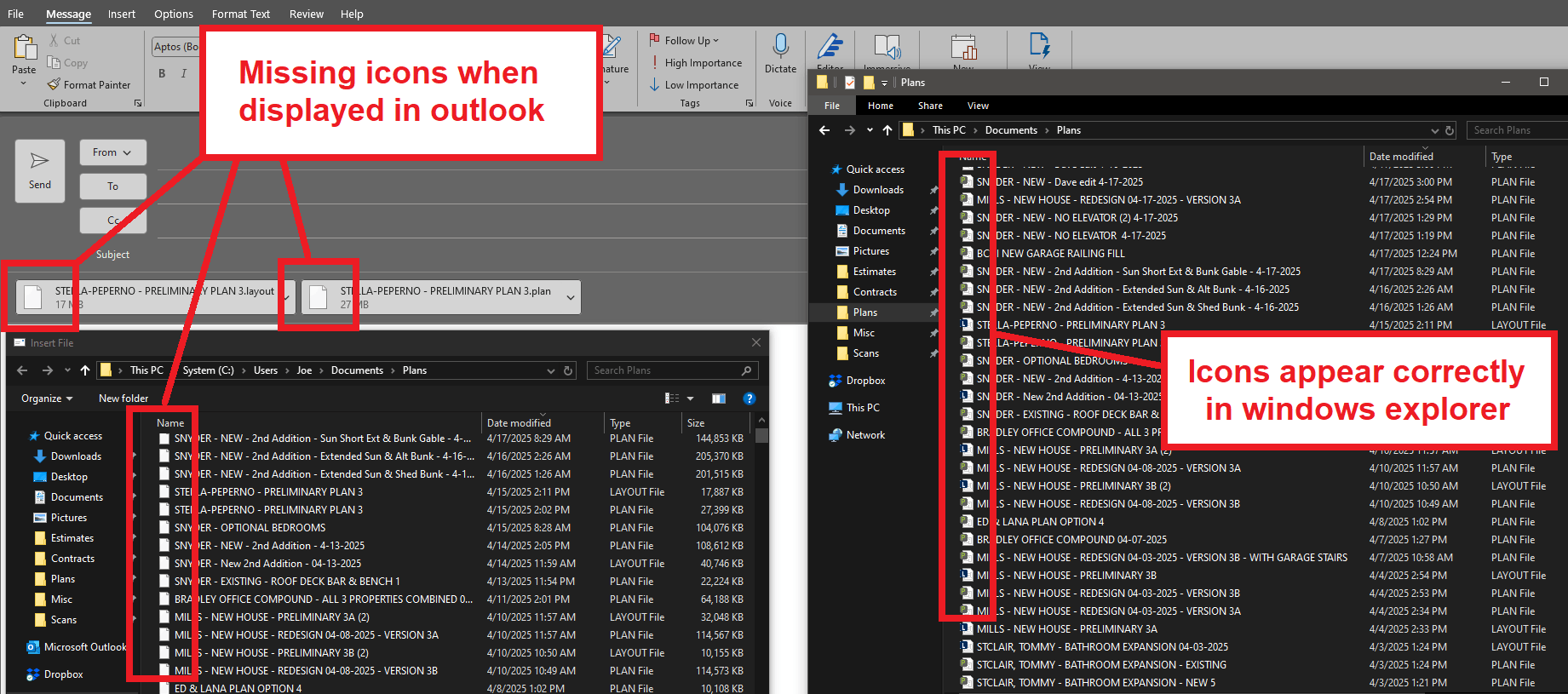Image resolution: width=1568 pixels, height=694 pixels.
Task: Switch to the Options tab
Action: tap(174, 14)
